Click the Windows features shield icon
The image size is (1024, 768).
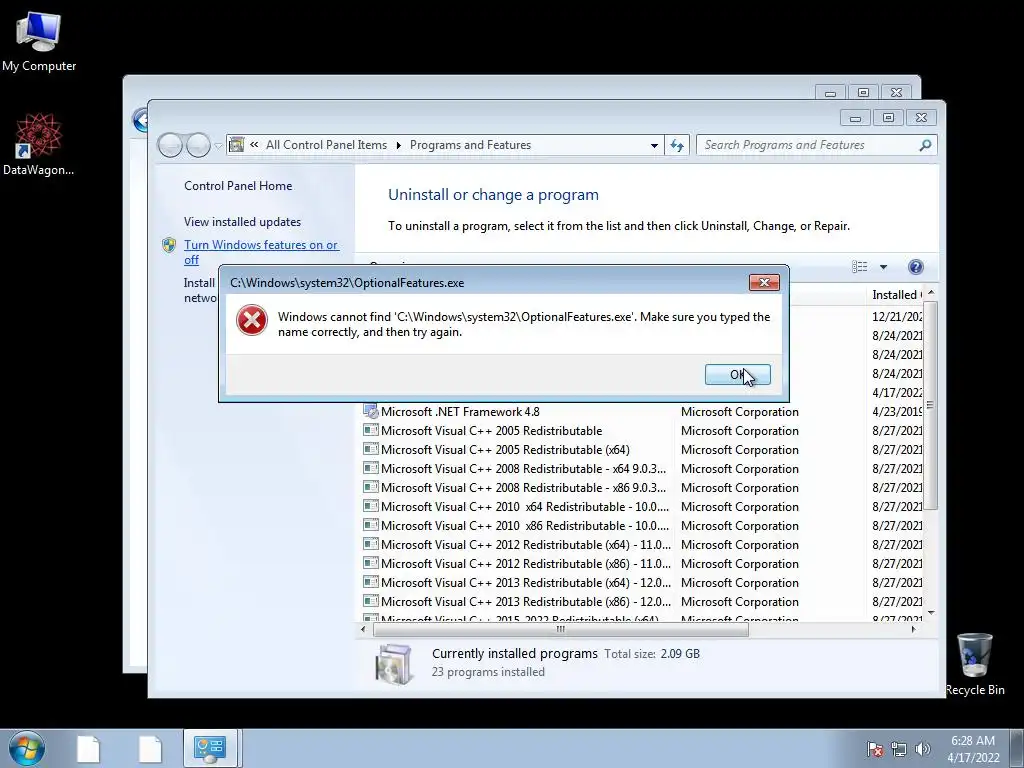coord(168,245)
